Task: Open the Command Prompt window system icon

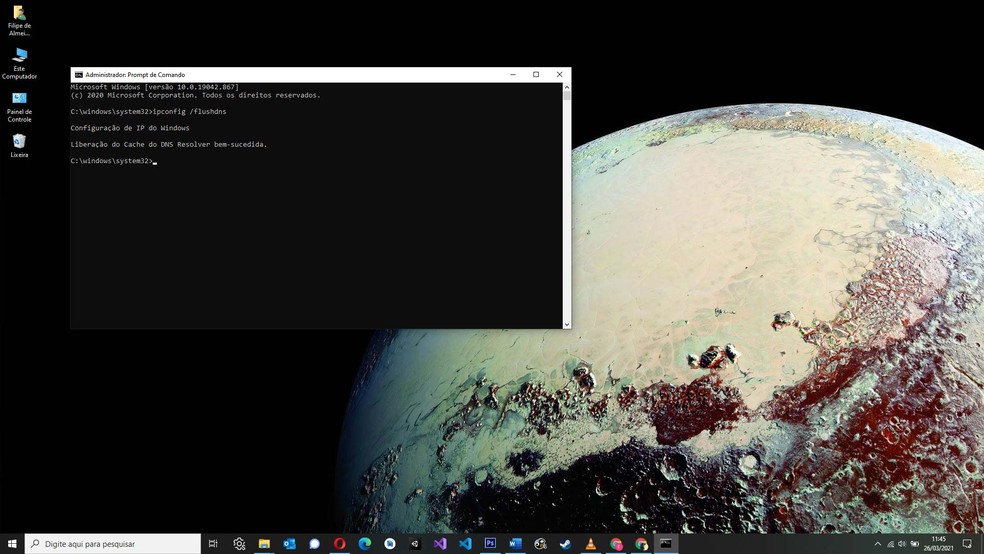Action: 78,75
